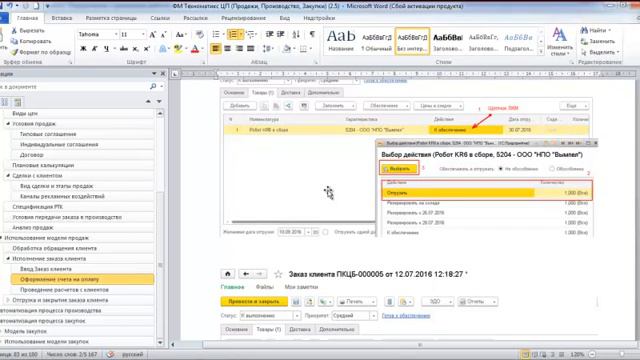Align paragraph text to the right

(239, 49)
